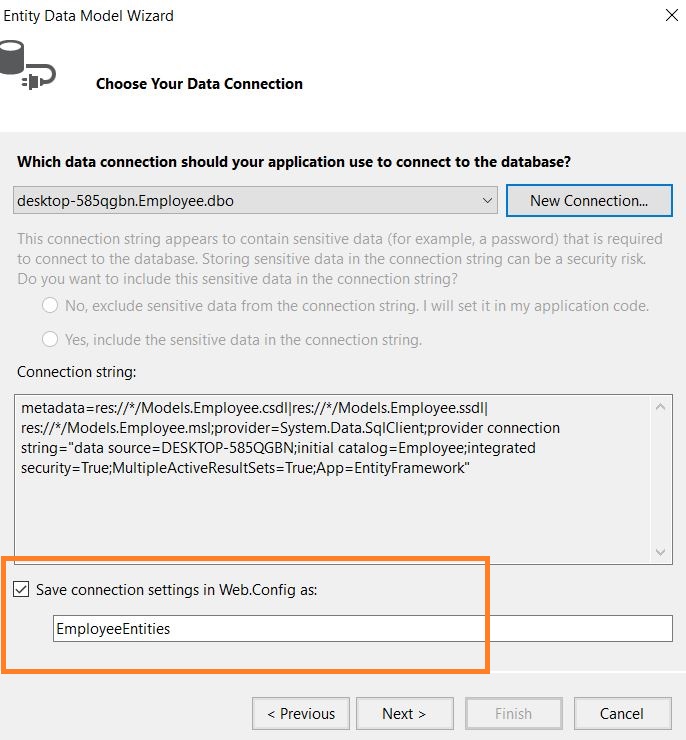
Task: Cancel the wizard
Action: tap(622, 714)
